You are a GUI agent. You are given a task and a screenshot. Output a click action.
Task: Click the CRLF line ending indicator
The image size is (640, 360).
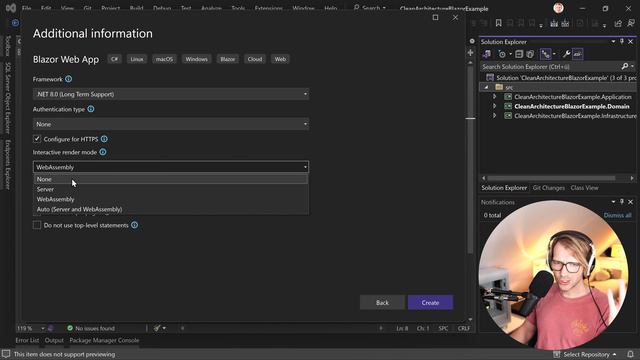pyautogui.click(x=464, y=328)
